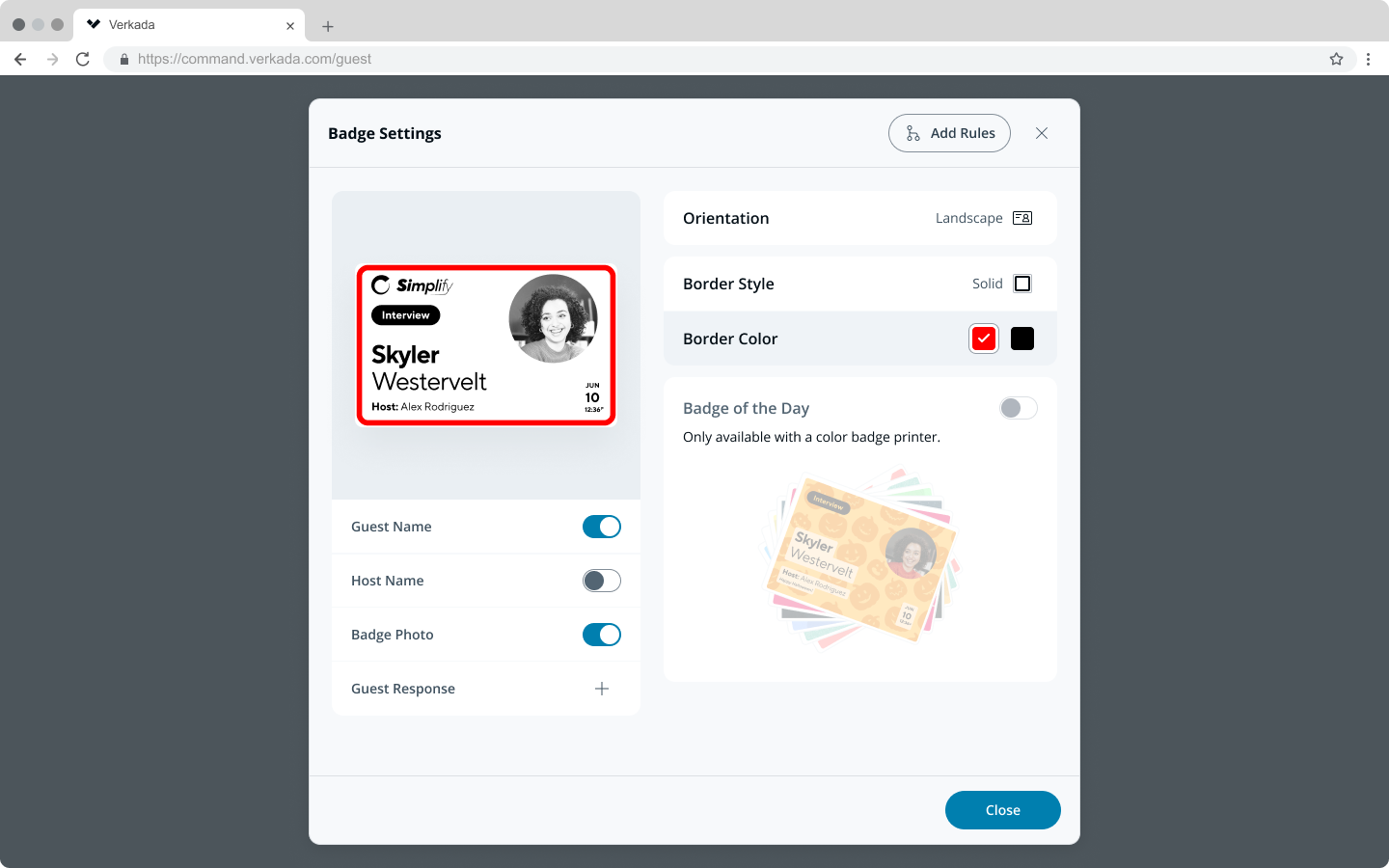Click the solid border style square icon
The image size is (1389, 868).
1022,284
